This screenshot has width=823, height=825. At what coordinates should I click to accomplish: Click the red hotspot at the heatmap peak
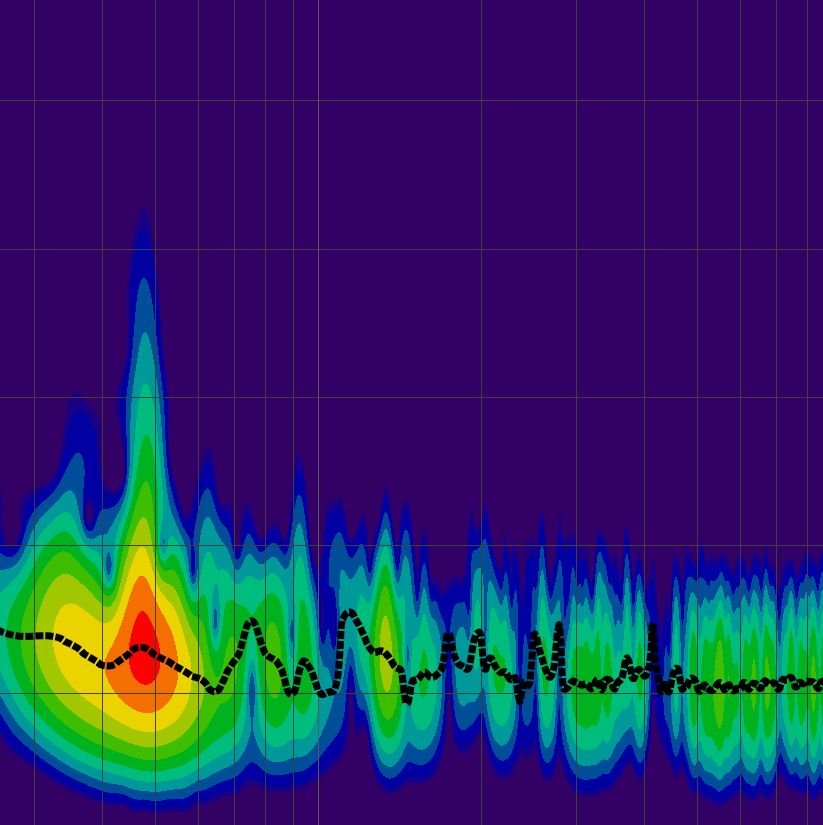point(143,648)
